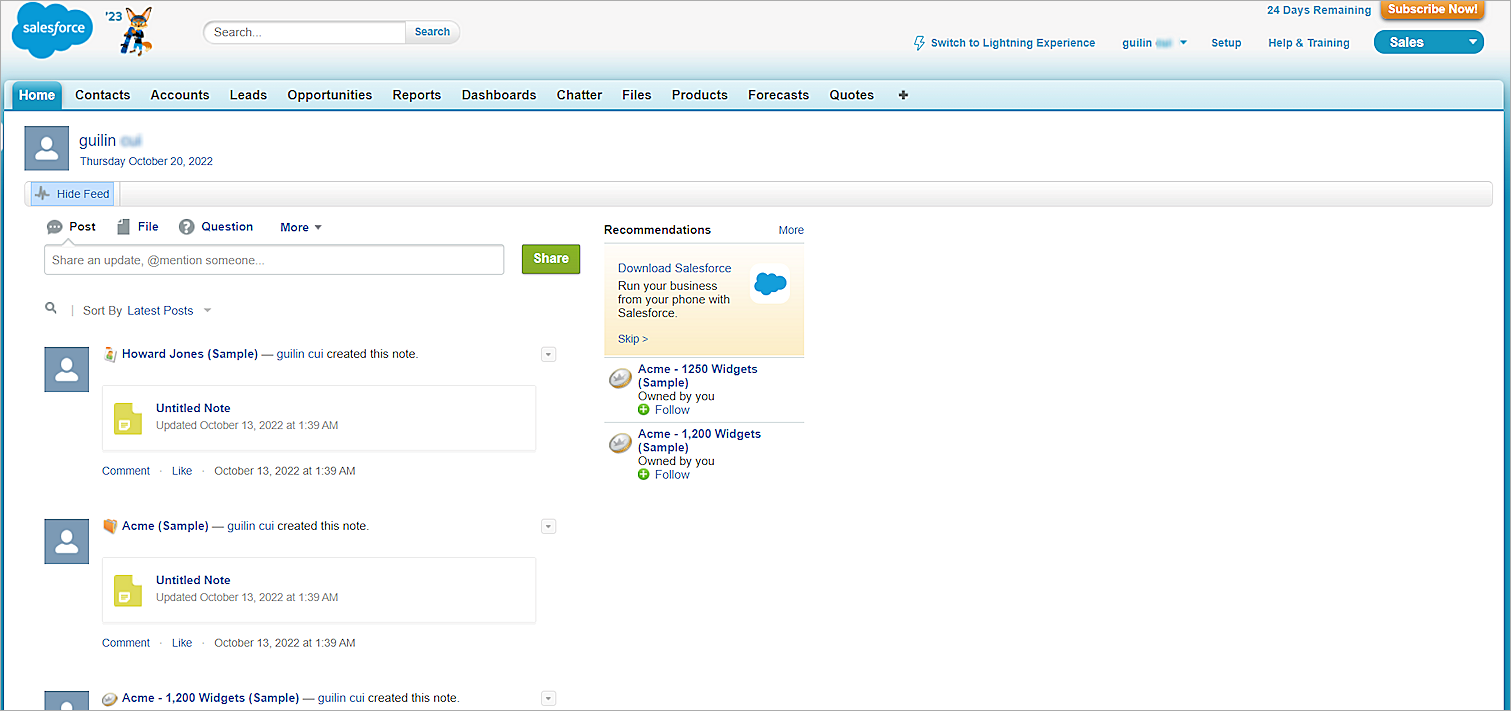1511x711 pixels.
Task: Open the plus icon for all tabs
Action: 903,95
